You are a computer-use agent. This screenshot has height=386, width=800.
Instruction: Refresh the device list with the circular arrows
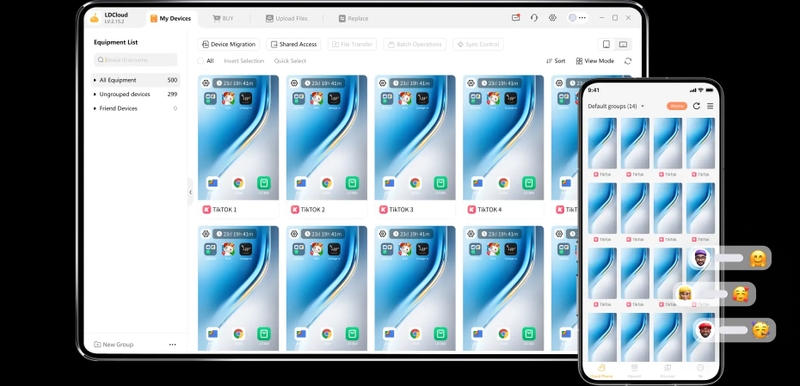click(x=628, y=61)
